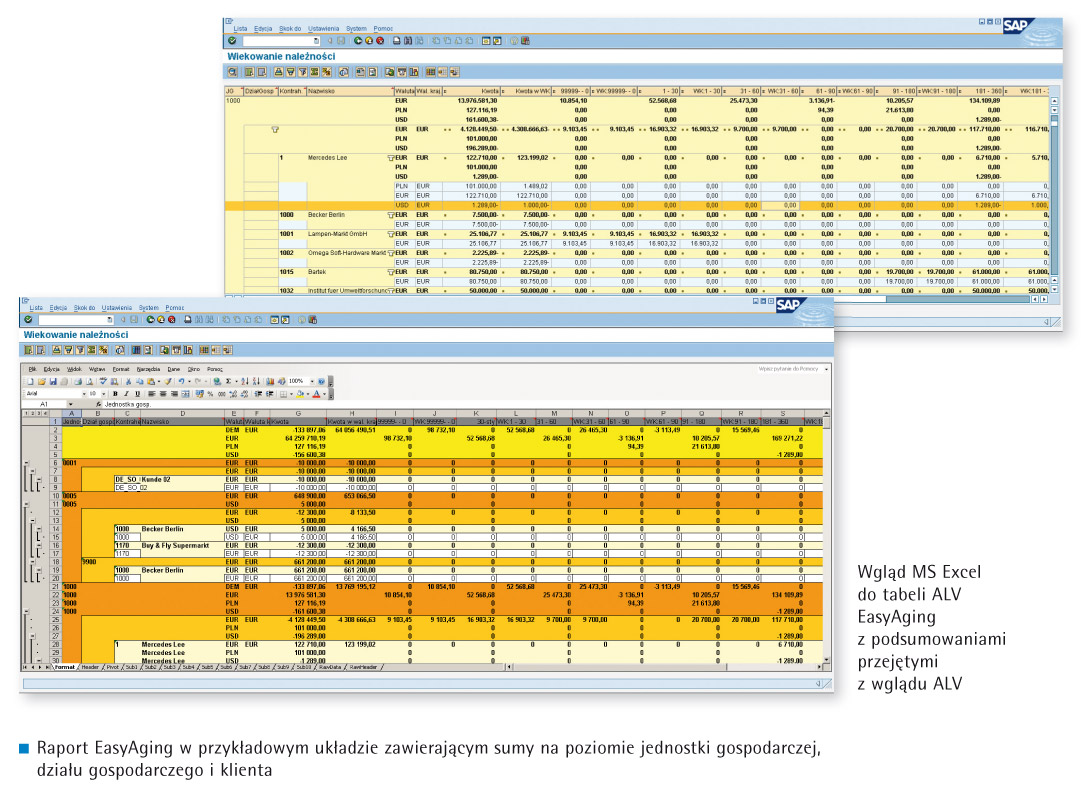This screenshot has height=802, width=1081.
Task: Click the Font Color red A in Excel
Action: pos(316,394)
